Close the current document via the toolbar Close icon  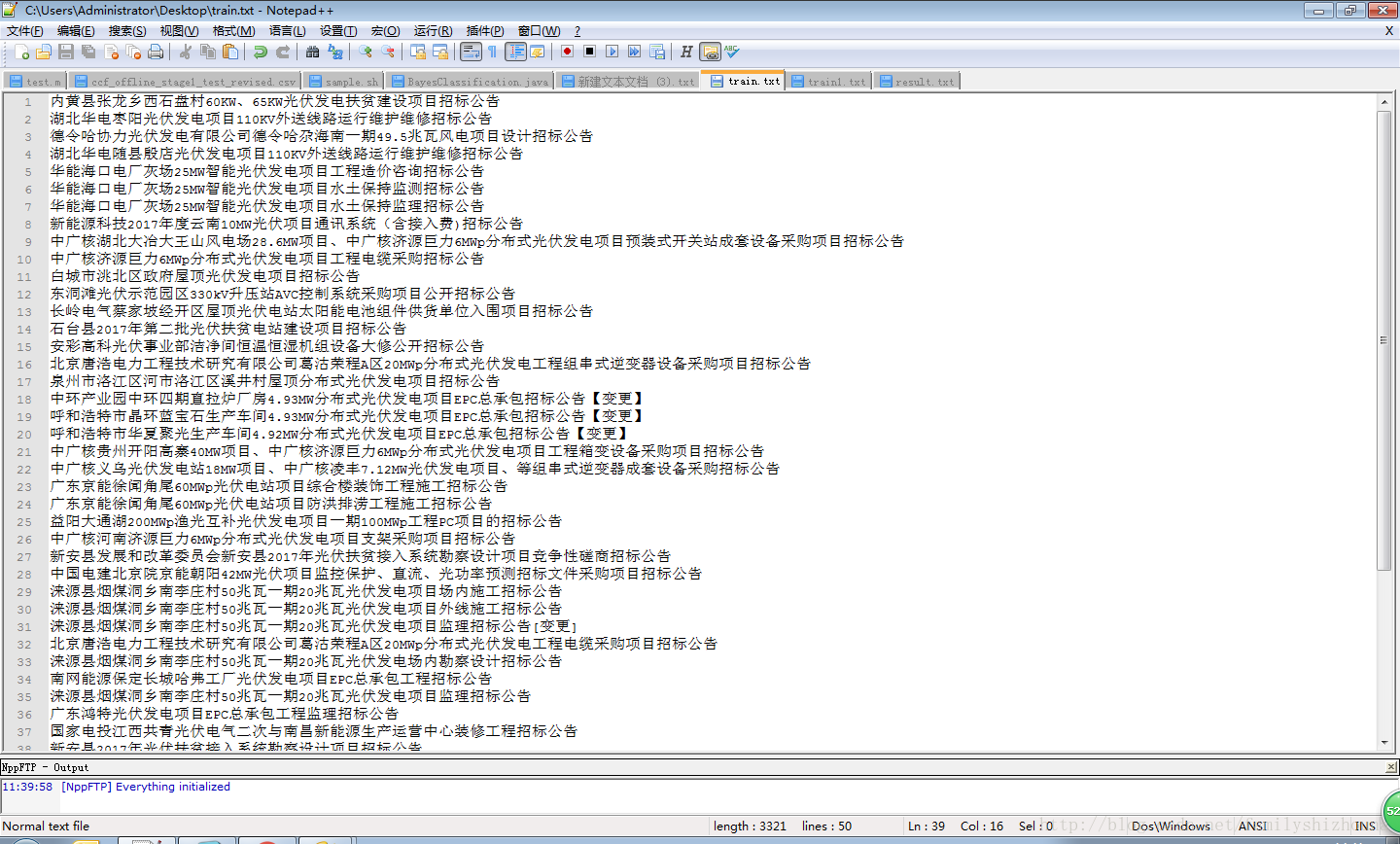tap(111, 52)
